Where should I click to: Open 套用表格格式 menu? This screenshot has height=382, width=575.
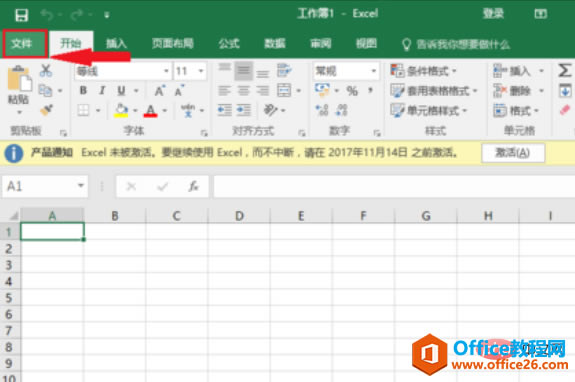point(433,91)
